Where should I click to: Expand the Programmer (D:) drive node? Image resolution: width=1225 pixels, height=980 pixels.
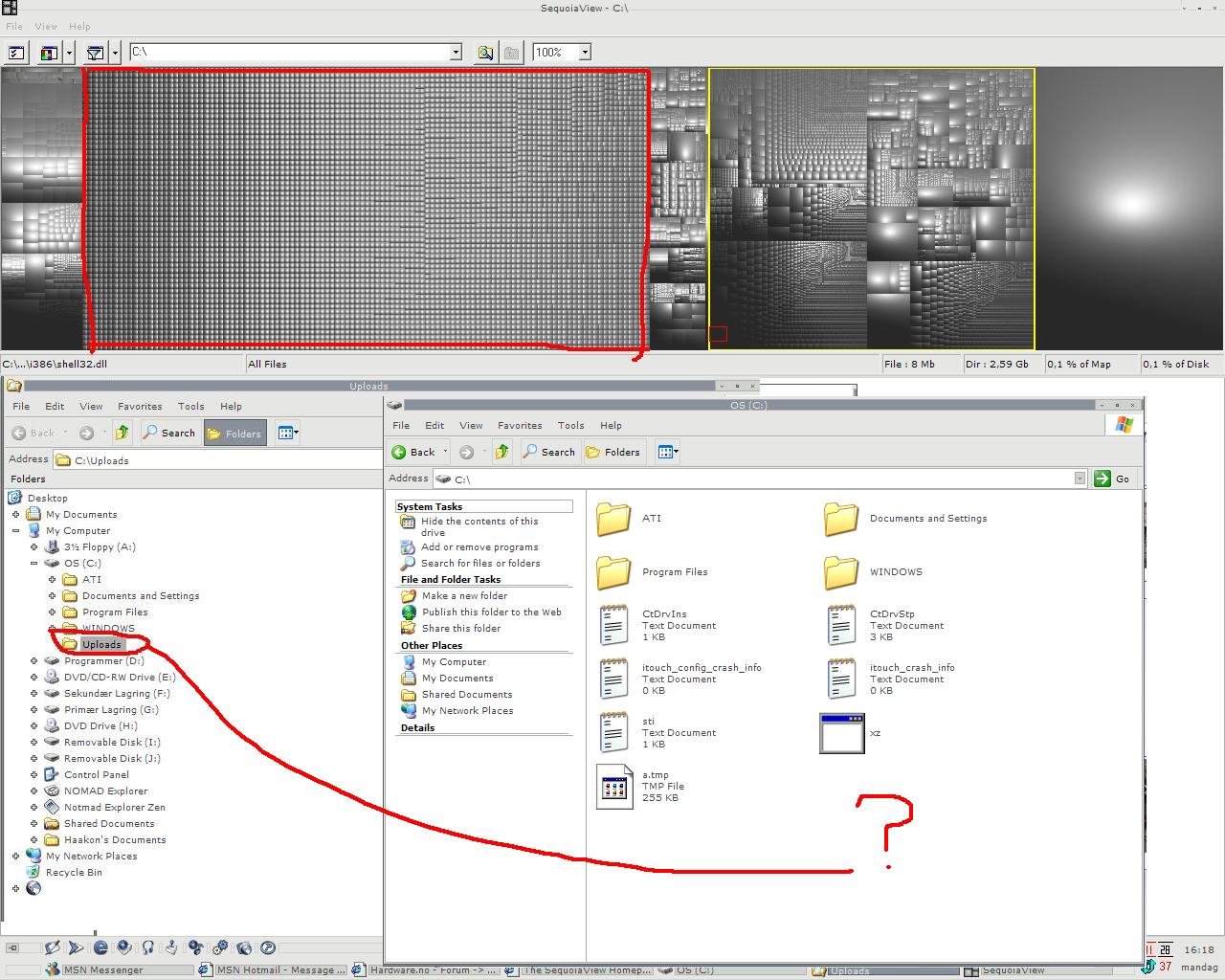coord(34,660)
